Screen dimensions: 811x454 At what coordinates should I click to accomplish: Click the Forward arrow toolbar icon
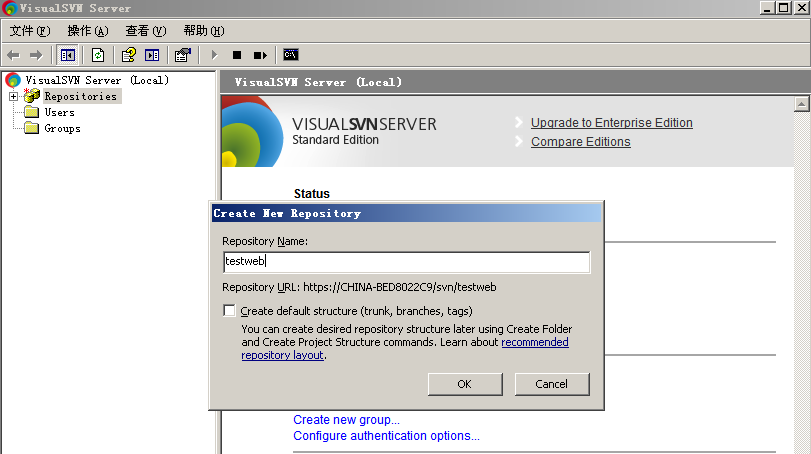point(36,55)
